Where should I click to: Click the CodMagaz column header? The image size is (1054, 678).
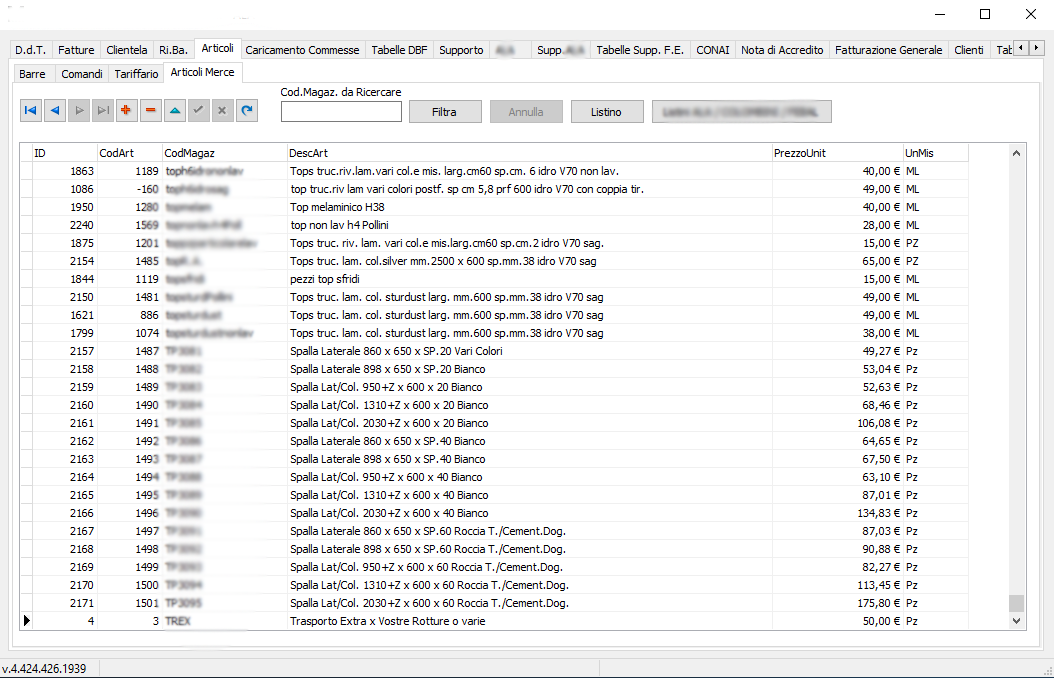tap(225, 153)
